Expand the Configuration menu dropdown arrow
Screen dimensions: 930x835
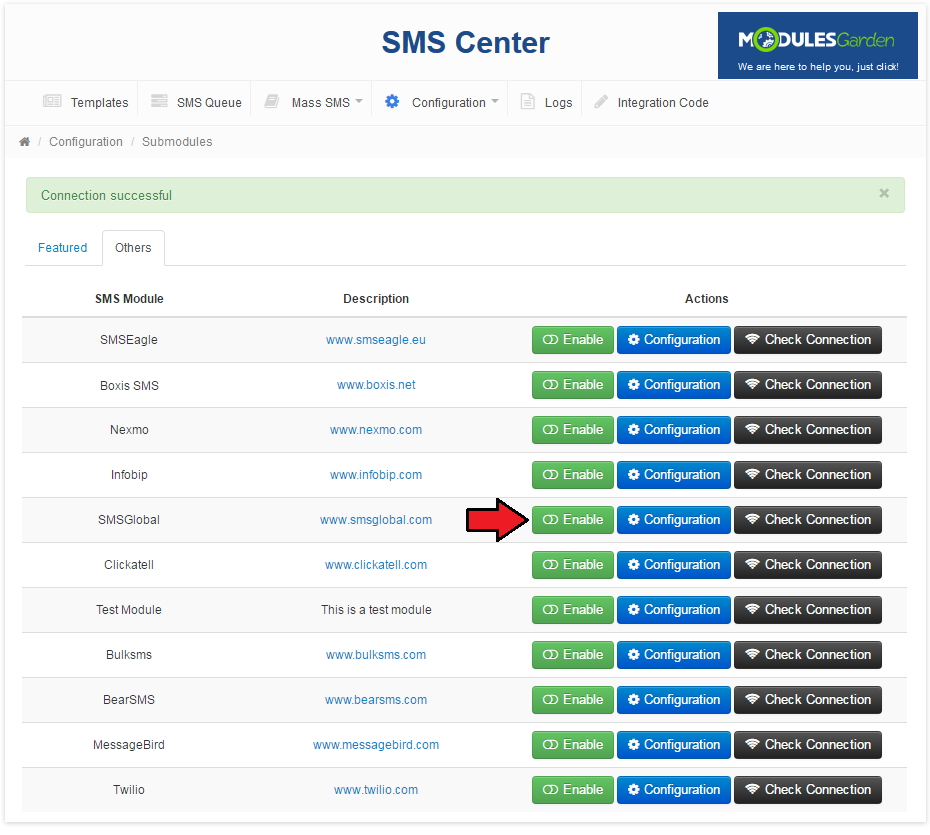(495, 101)
